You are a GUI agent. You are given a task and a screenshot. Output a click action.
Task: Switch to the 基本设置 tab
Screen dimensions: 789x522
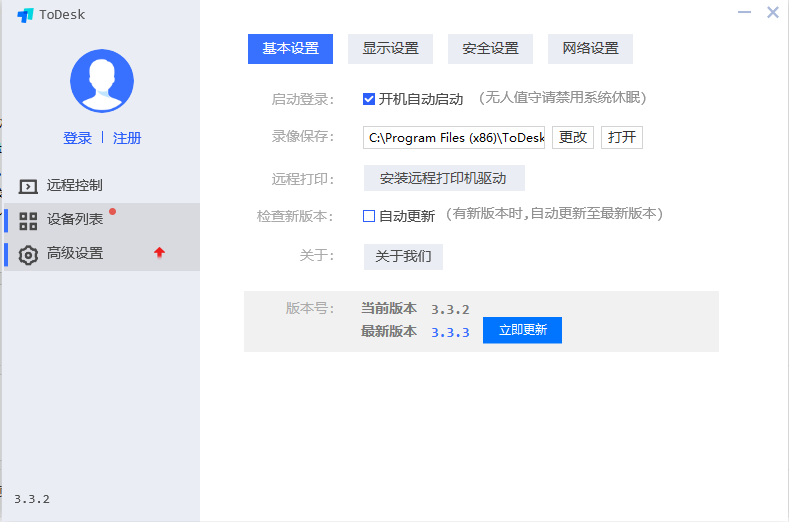[x=290, y=49]
